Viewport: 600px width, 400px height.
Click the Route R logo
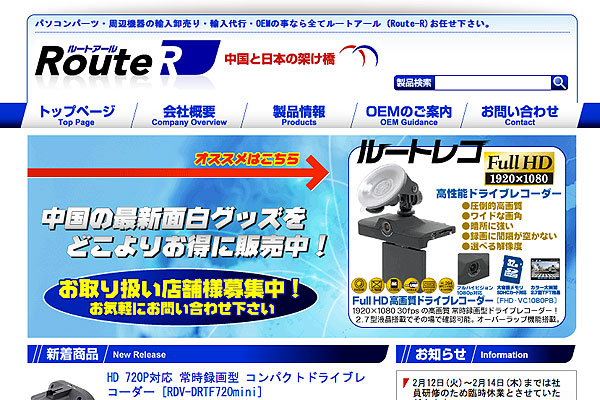[127, 59]
